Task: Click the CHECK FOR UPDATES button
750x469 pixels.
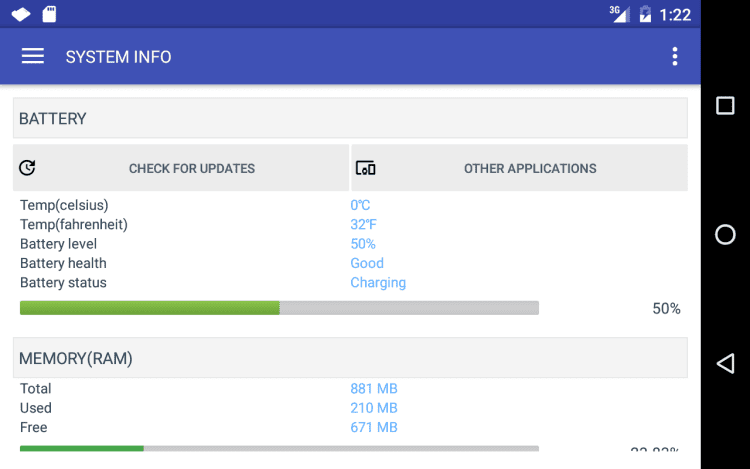Action: pyautogui.click(x=192, y=168)
